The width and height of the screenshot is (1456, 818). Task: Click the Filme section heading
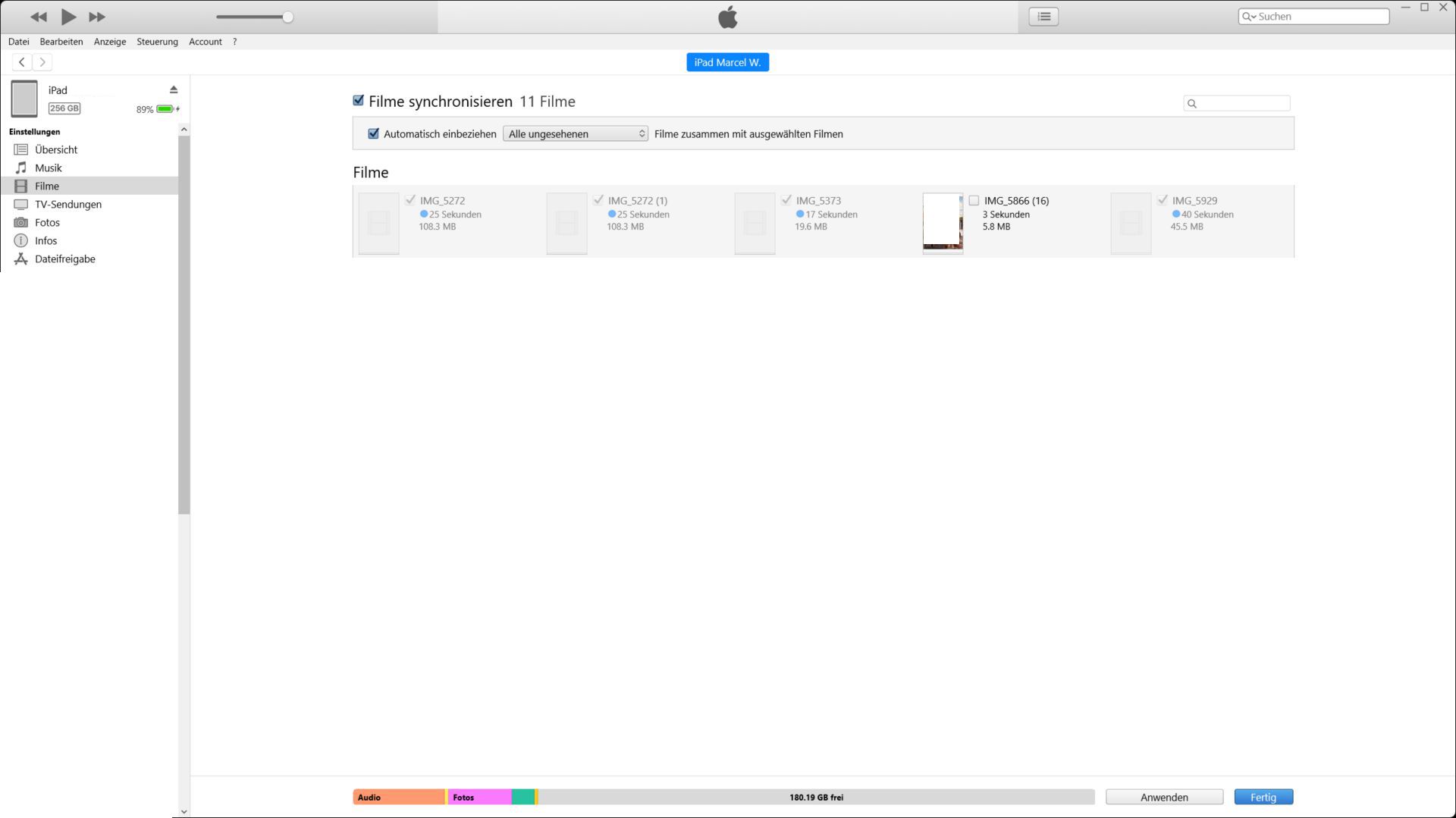(371, 172)
